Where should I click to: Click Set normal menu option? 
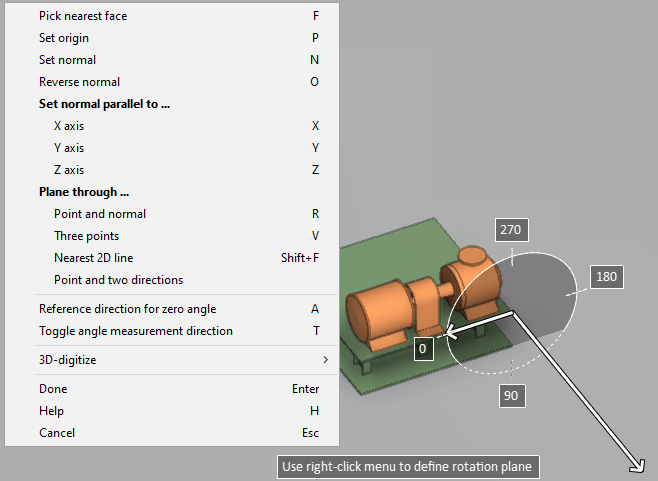tap(67, 60)
